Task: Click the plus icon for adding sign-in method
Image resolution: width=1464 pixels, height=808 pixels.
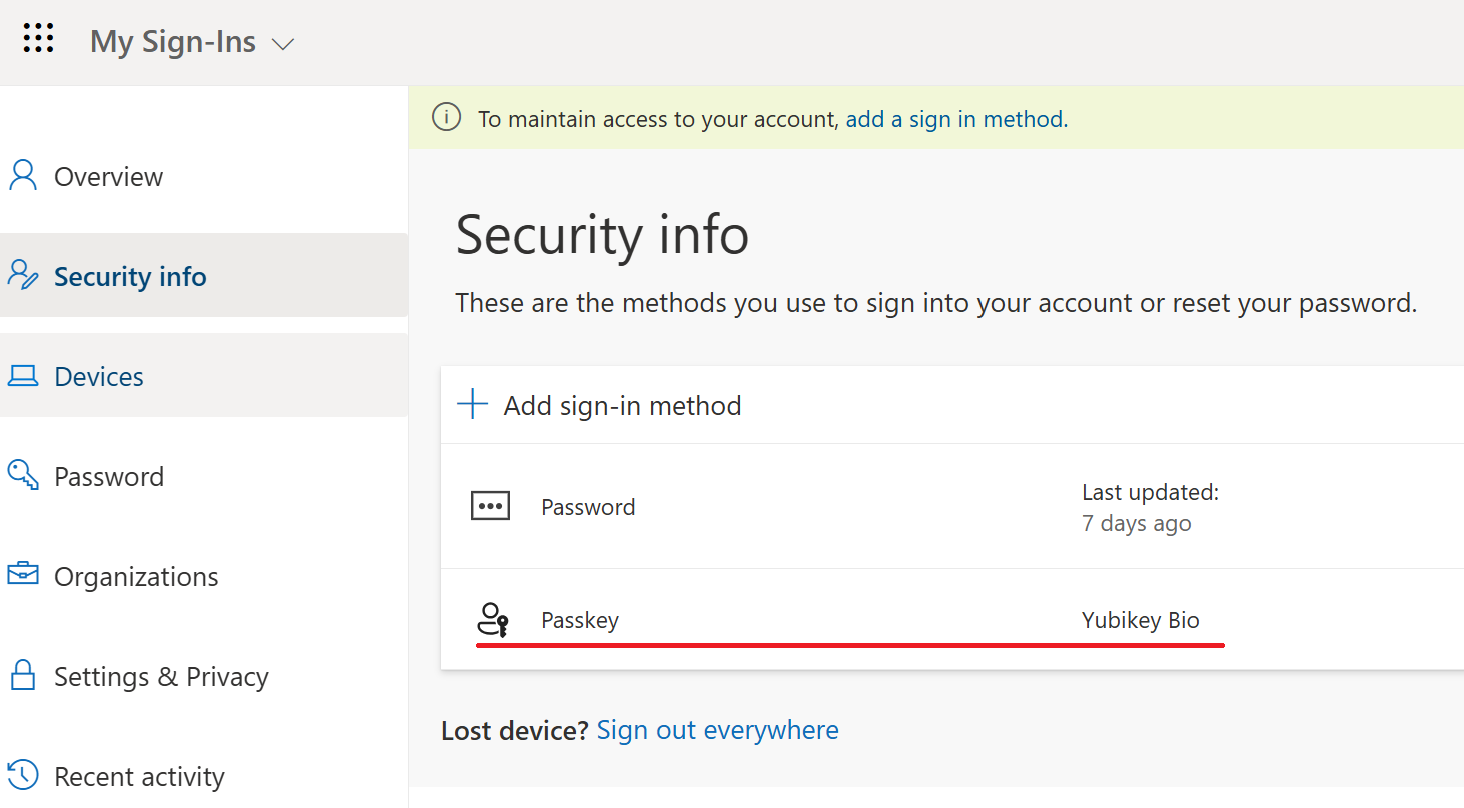Action: point(472,405)
